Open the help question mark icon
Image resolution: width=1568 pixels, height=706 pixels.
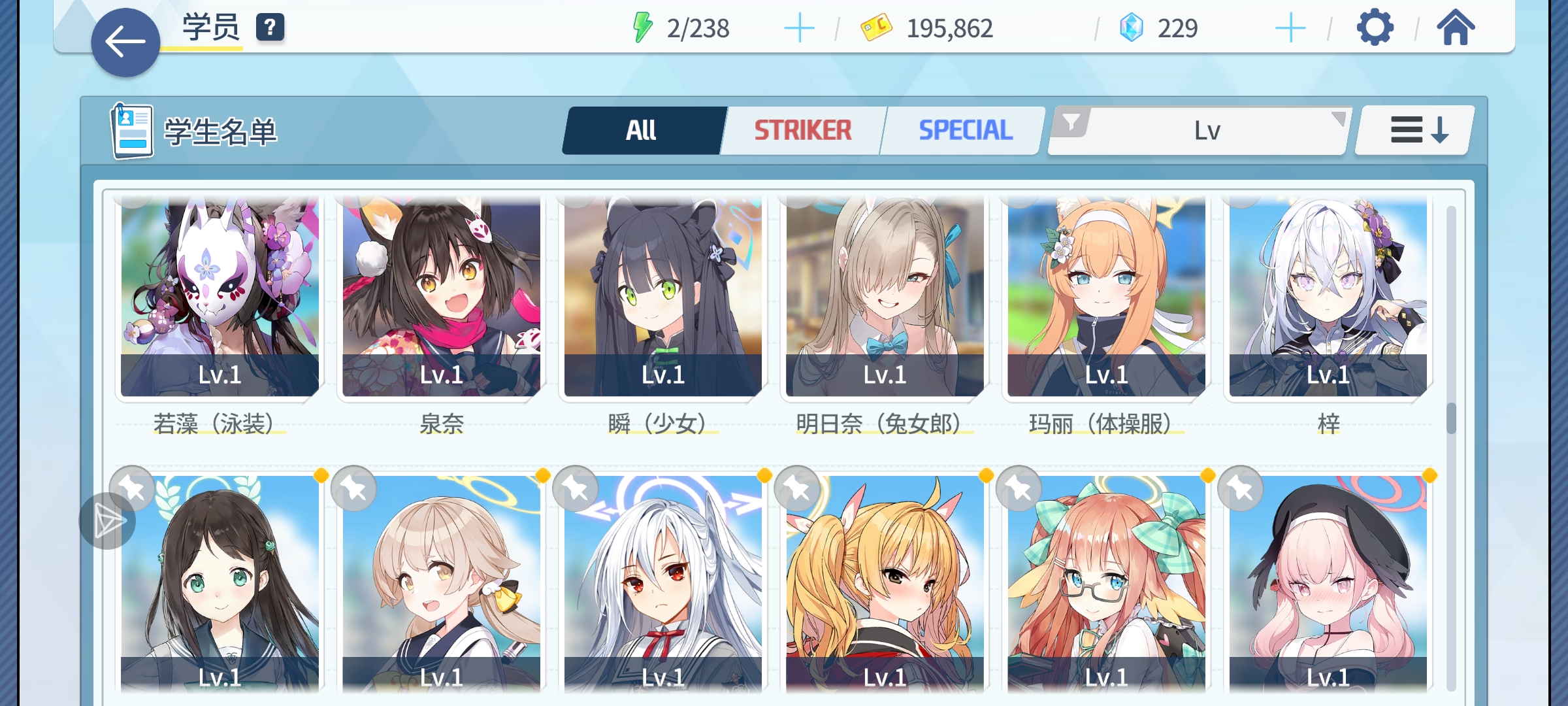tap(270, 27)
